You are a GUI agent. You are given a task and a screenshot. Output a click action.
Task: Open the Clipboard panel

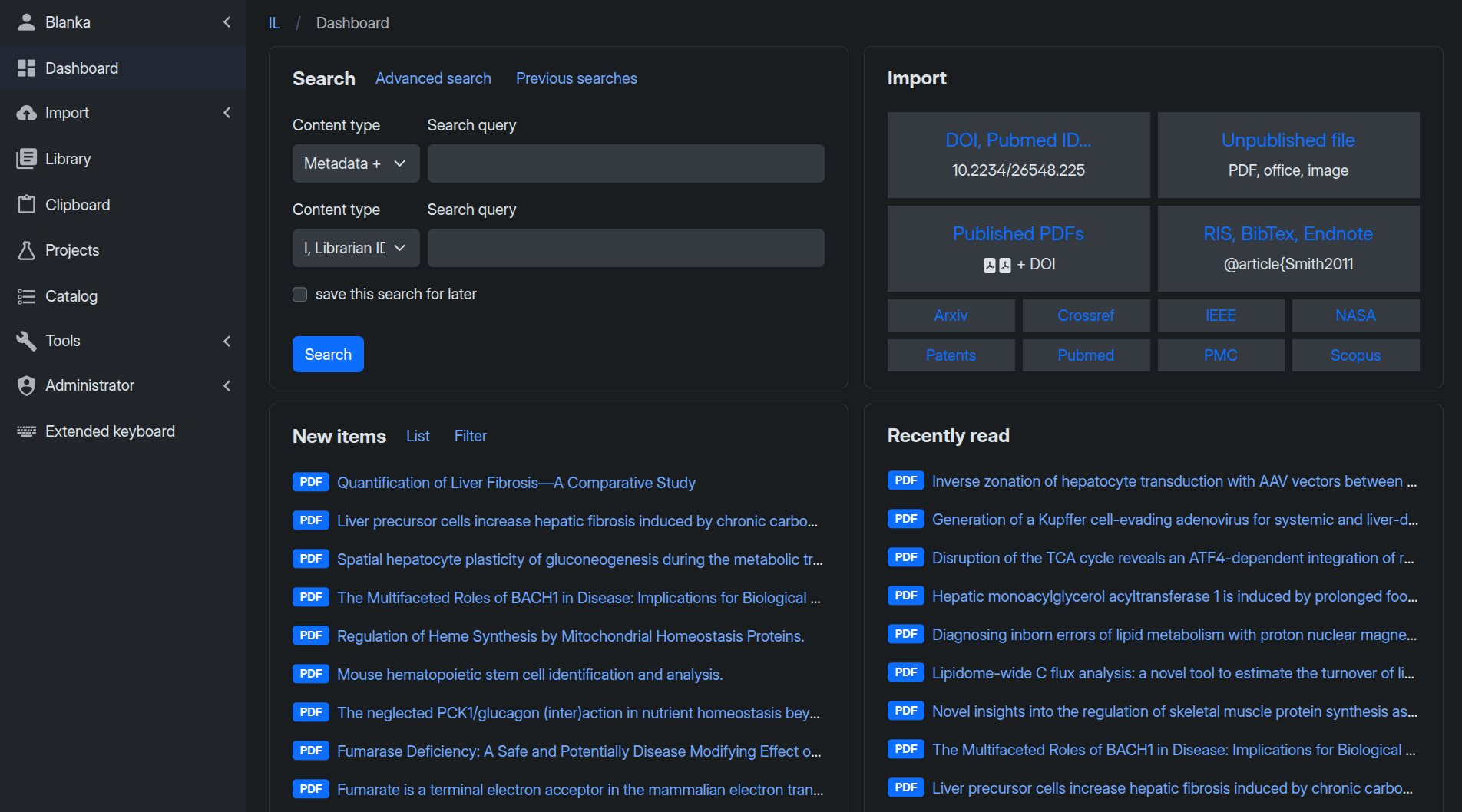[x=77, y=204]
